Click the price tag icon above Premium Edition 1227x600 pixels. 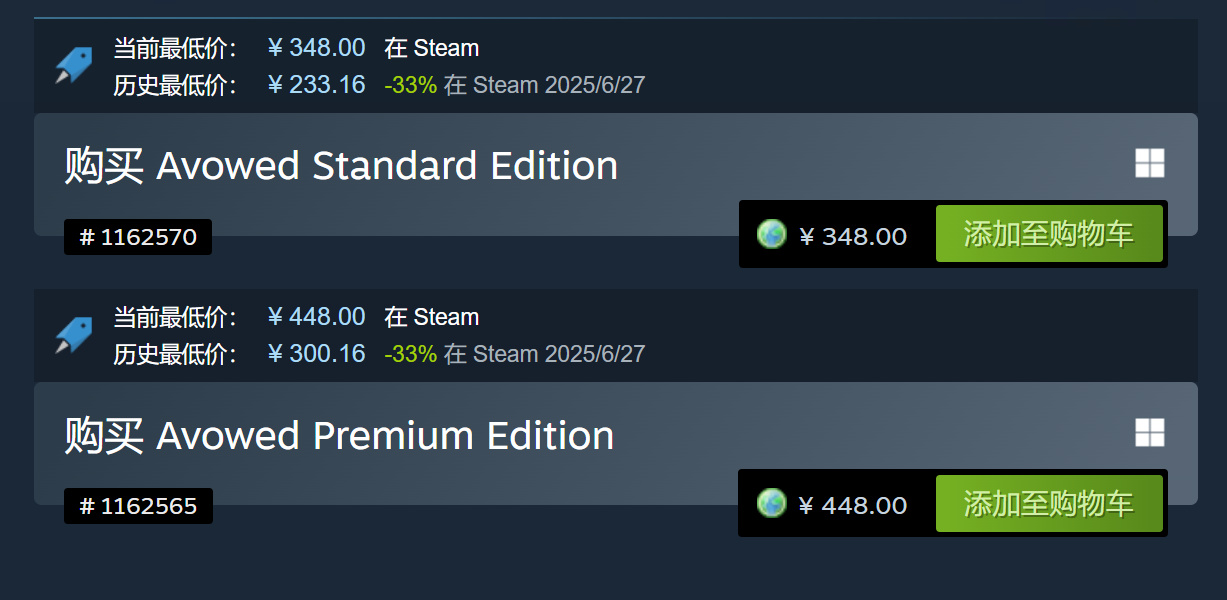[x=73, y=335]
